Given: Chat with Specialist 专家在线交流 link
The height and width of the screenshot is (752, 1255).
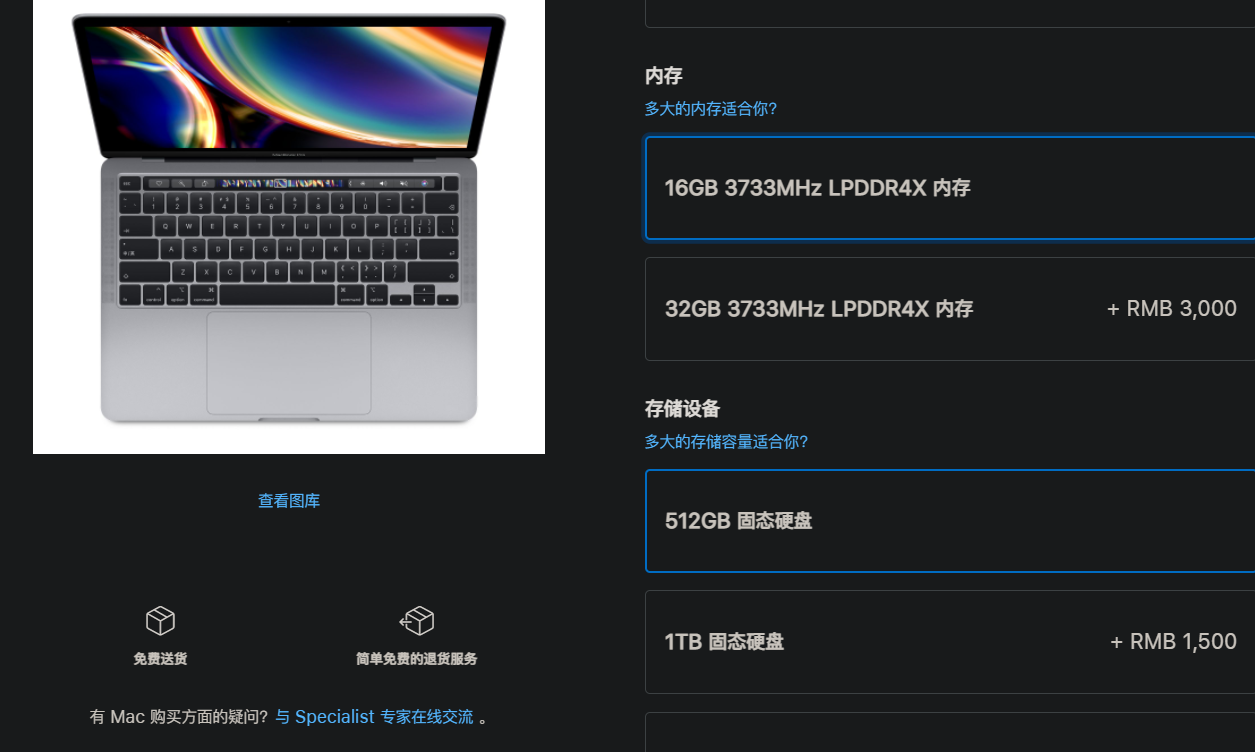Looking at the screenshot, I should (x=374, y=717).
